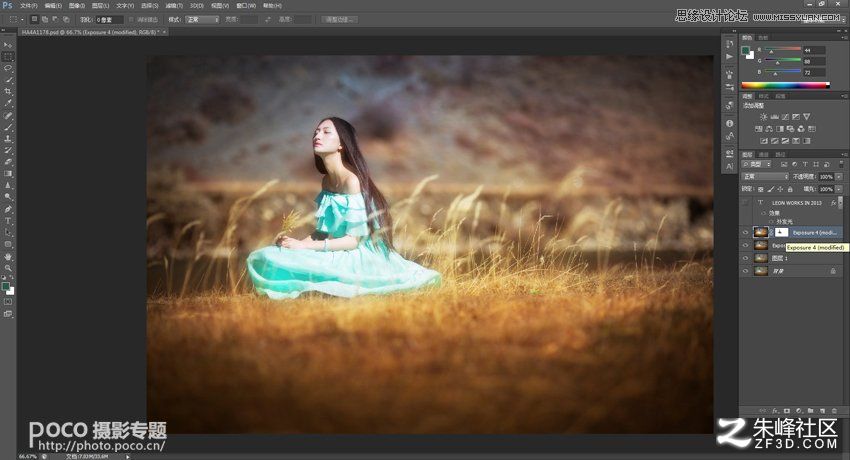Toggle visibility of second Exposure layer

click(x=745, y=245)
